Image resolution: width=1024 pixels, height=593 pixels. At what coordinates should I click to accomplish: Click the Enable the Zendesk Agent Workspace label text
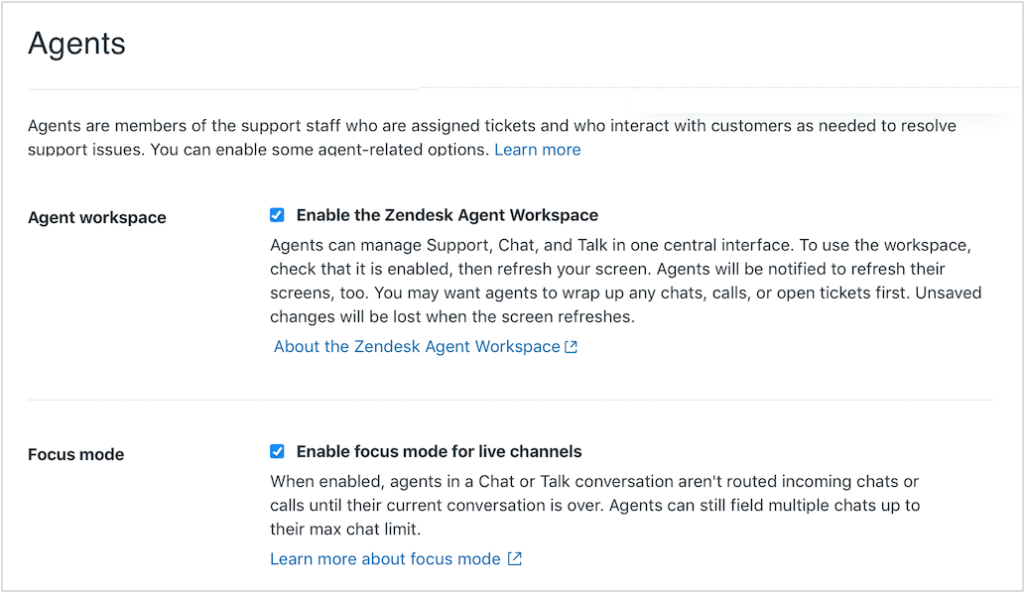tap(447, 216)
